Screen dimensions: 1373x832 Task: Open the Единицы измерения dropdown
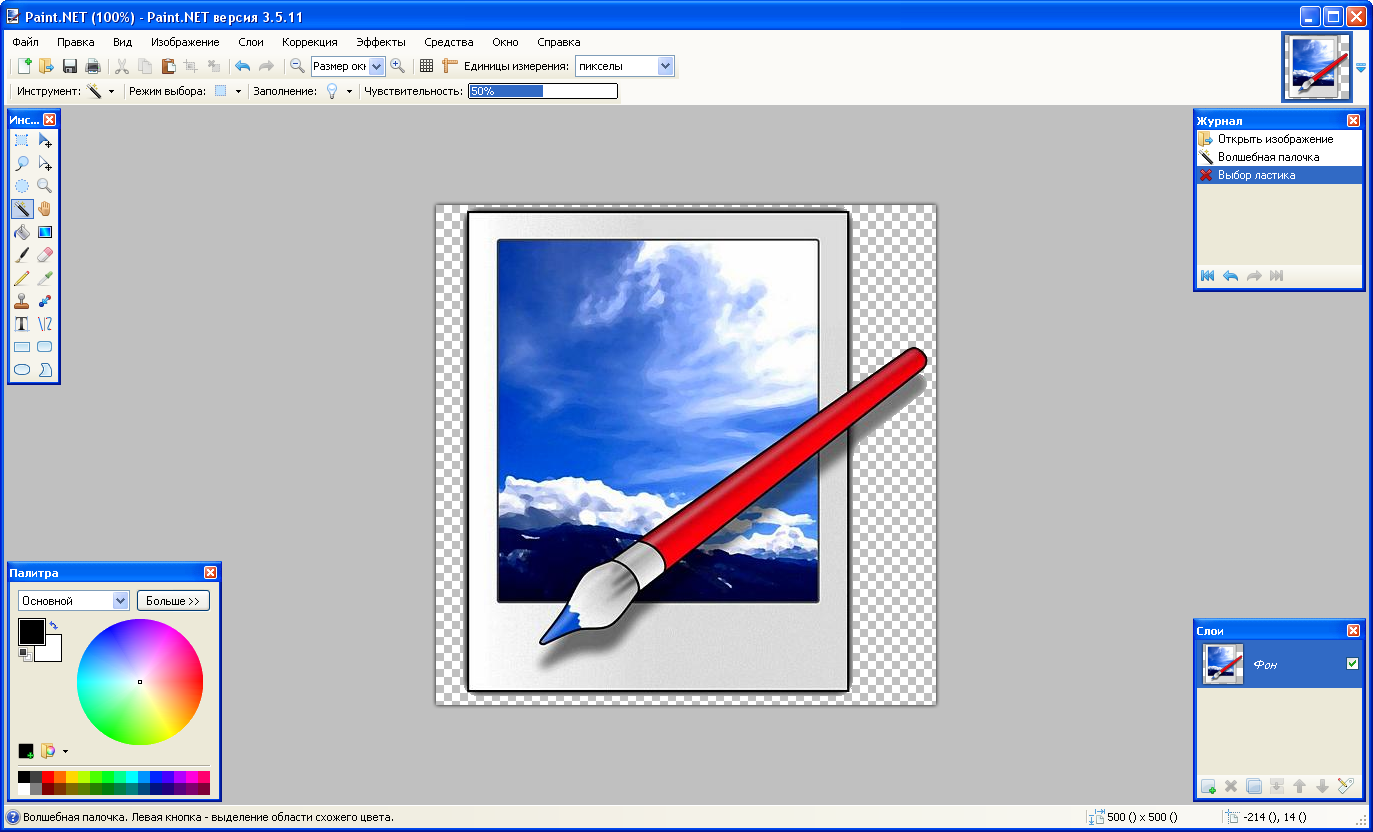click(665, 66)
